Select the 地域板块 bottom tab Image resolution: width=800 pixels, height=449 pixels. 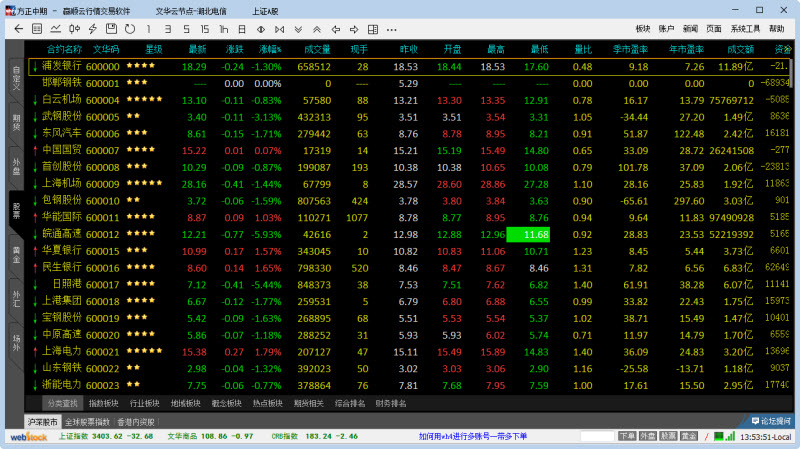point(185,403)
